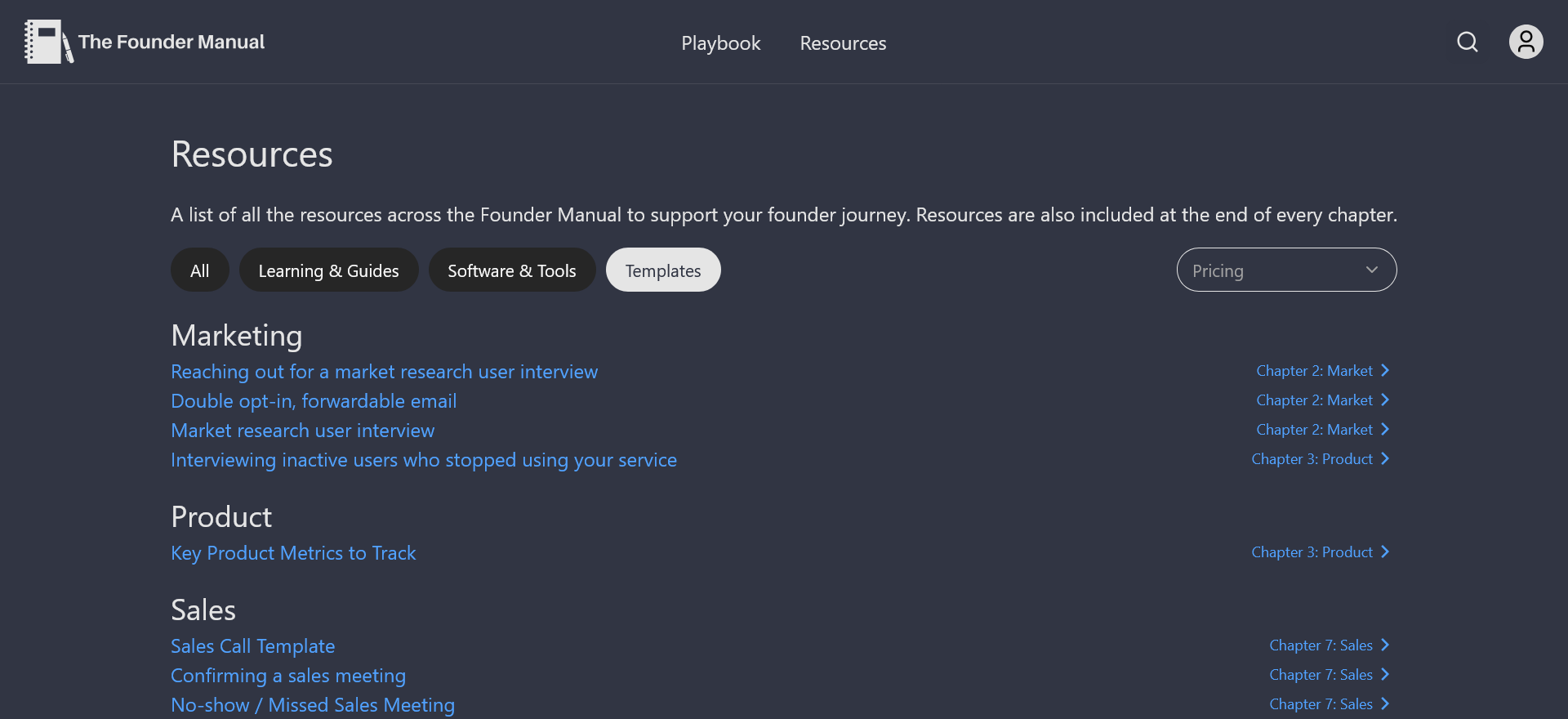
Task: Select the All filter pill
Action: [199, 270]
